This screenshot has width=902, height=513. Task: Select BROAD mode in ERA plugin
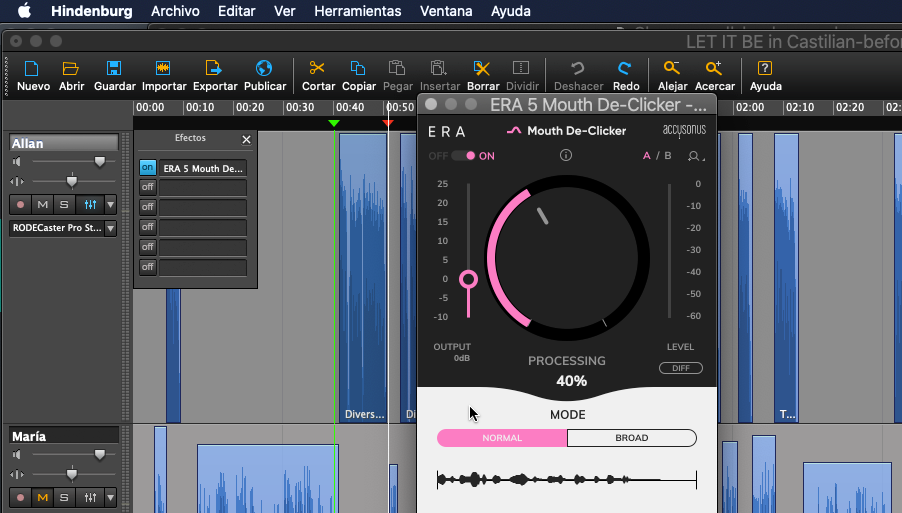tap(632, 438)
